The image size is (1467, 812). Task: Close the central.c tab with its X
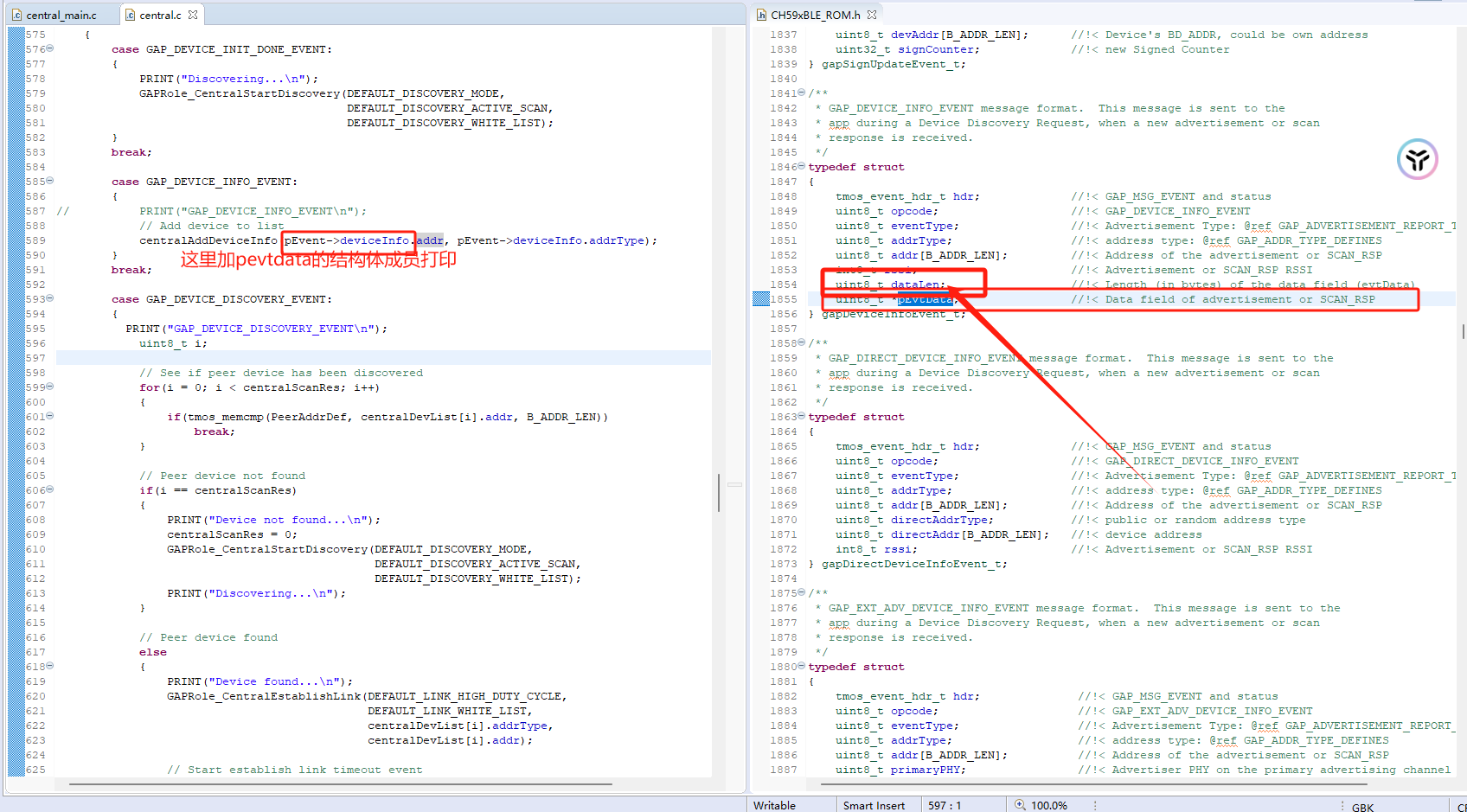(x=193, y=15)
